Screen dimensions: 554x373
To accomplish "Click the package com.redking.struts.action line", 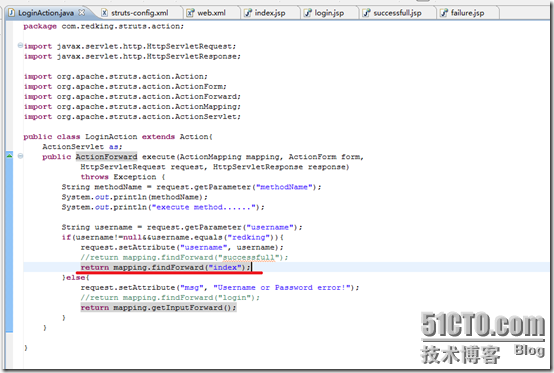I will [x=104, y=26].
